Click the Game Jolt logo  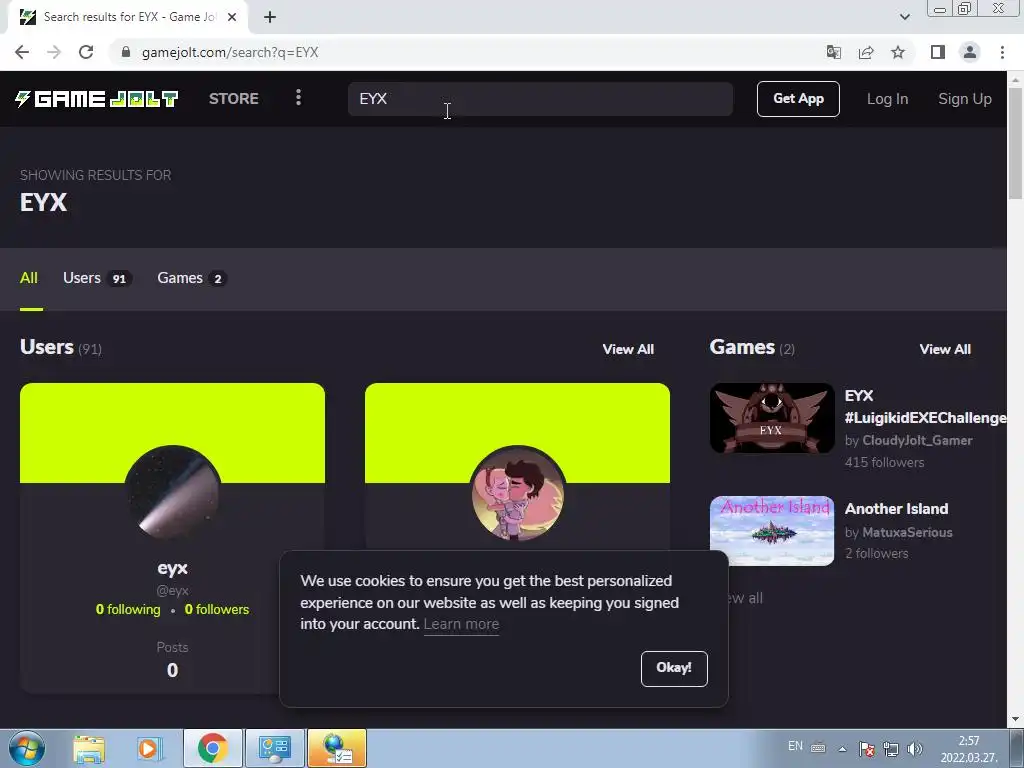[x=97, y=99]
